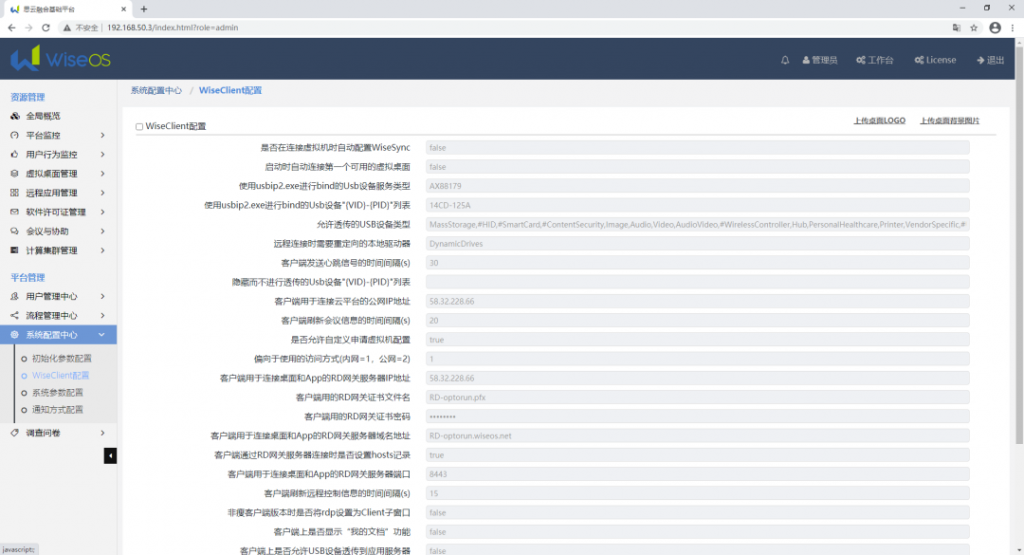
Task: Open the browser translate icon
Action: 957,28
